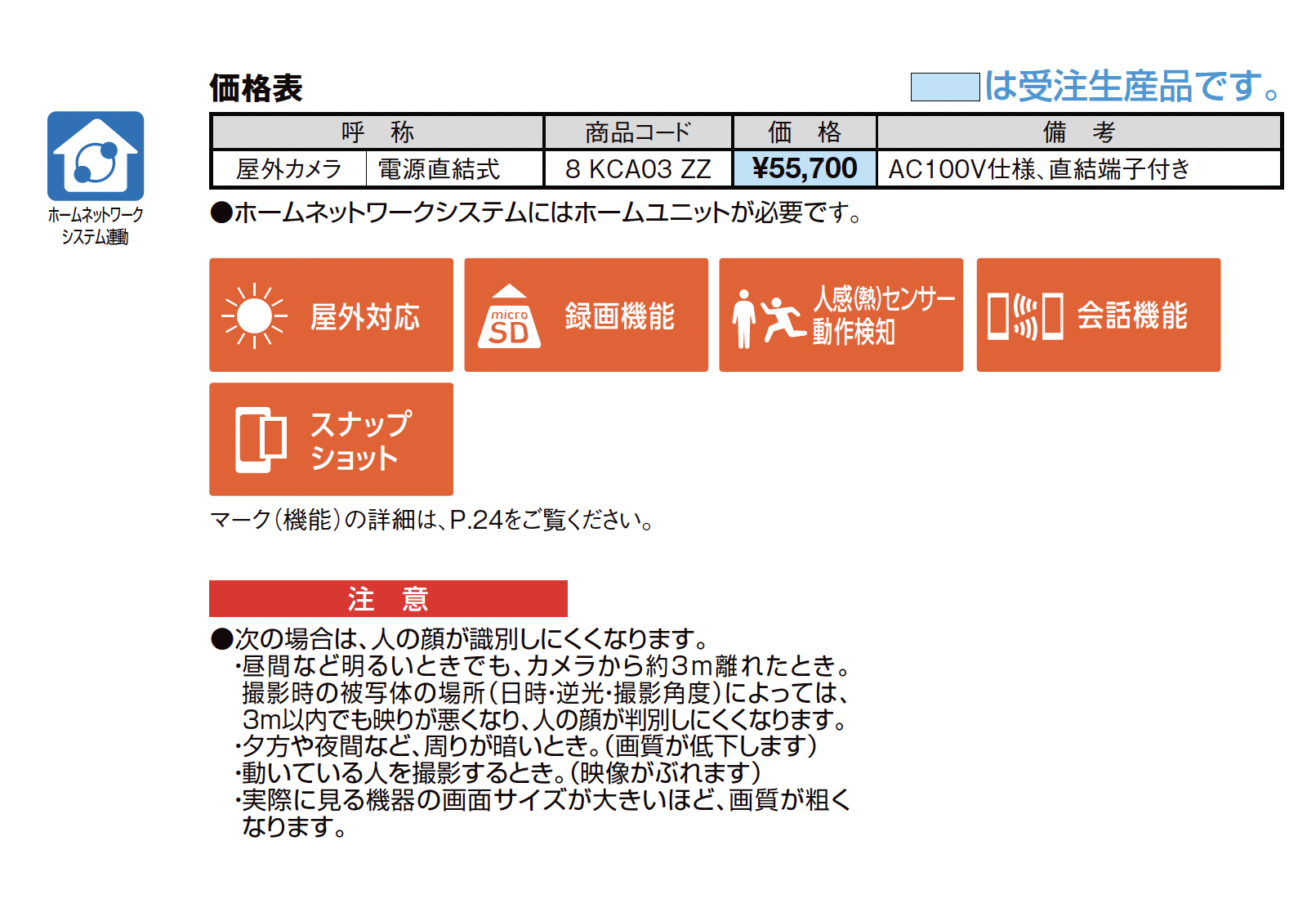1316x908 pixels.
Task: Click the 呼称 column header
Action: click(x=377, y=132)
